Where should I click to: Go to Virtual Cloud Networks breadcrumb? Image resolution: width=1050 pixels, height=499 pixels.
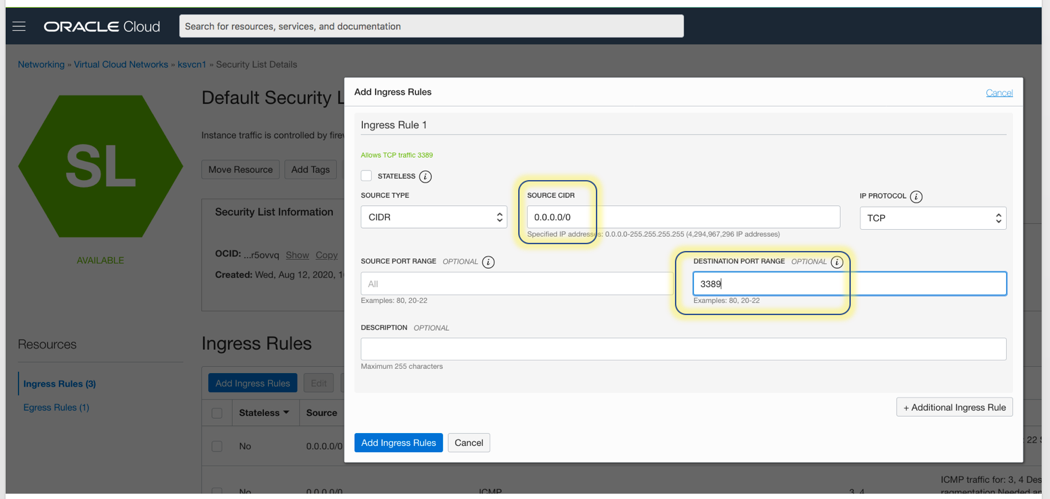[121, 64]
